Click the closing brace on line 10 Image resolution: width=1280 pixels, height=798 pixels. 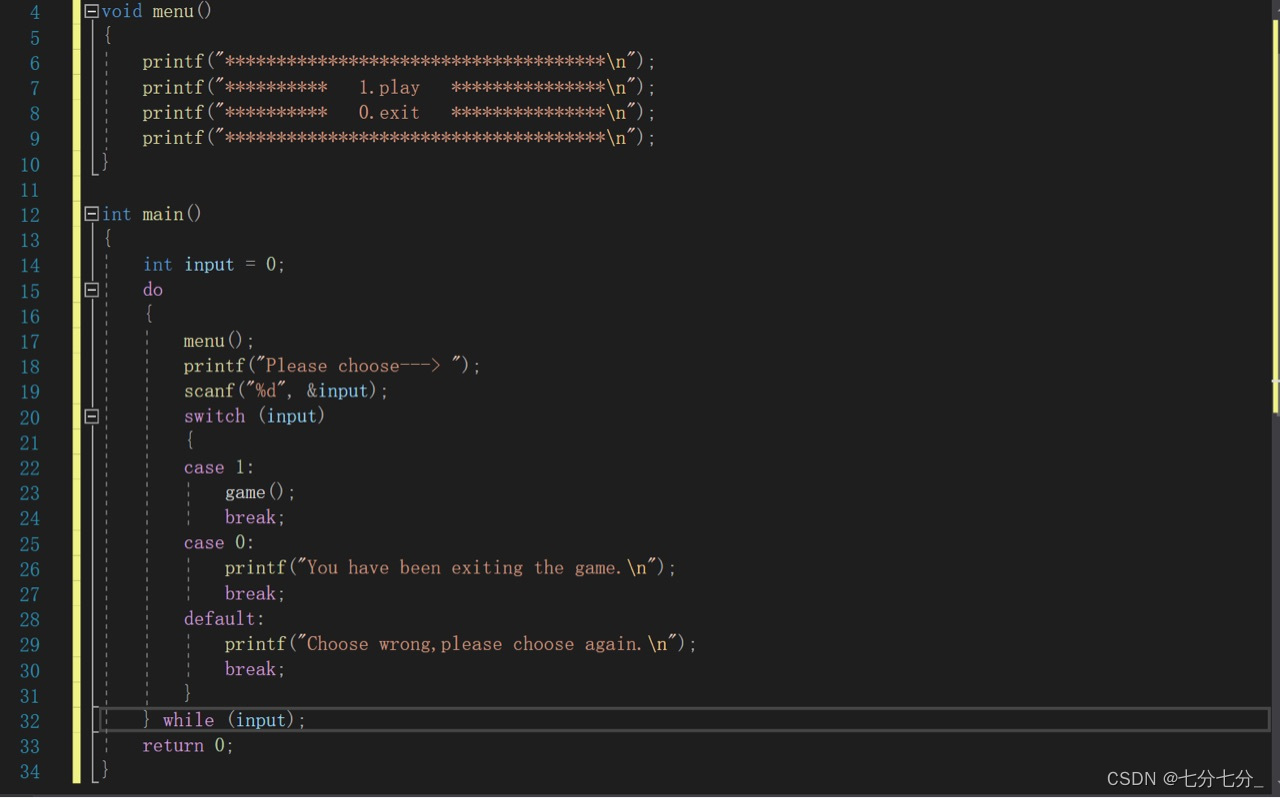pyautogui.click(x=105, y=160)
